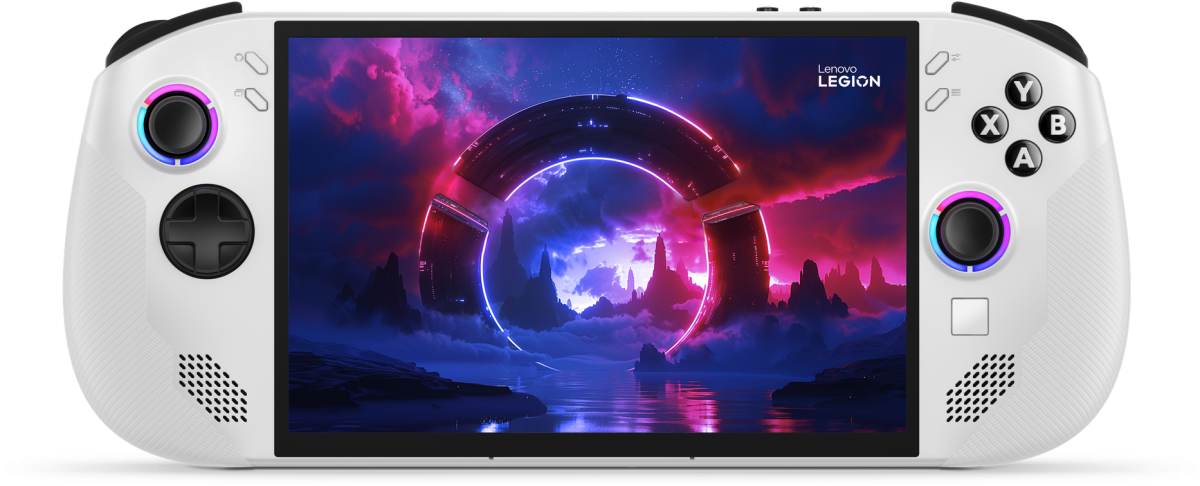Tap the square touchpad below right joystick
Image resolution: width=1200 pixels, height=486 pixels.
click(x=969, y=316)
